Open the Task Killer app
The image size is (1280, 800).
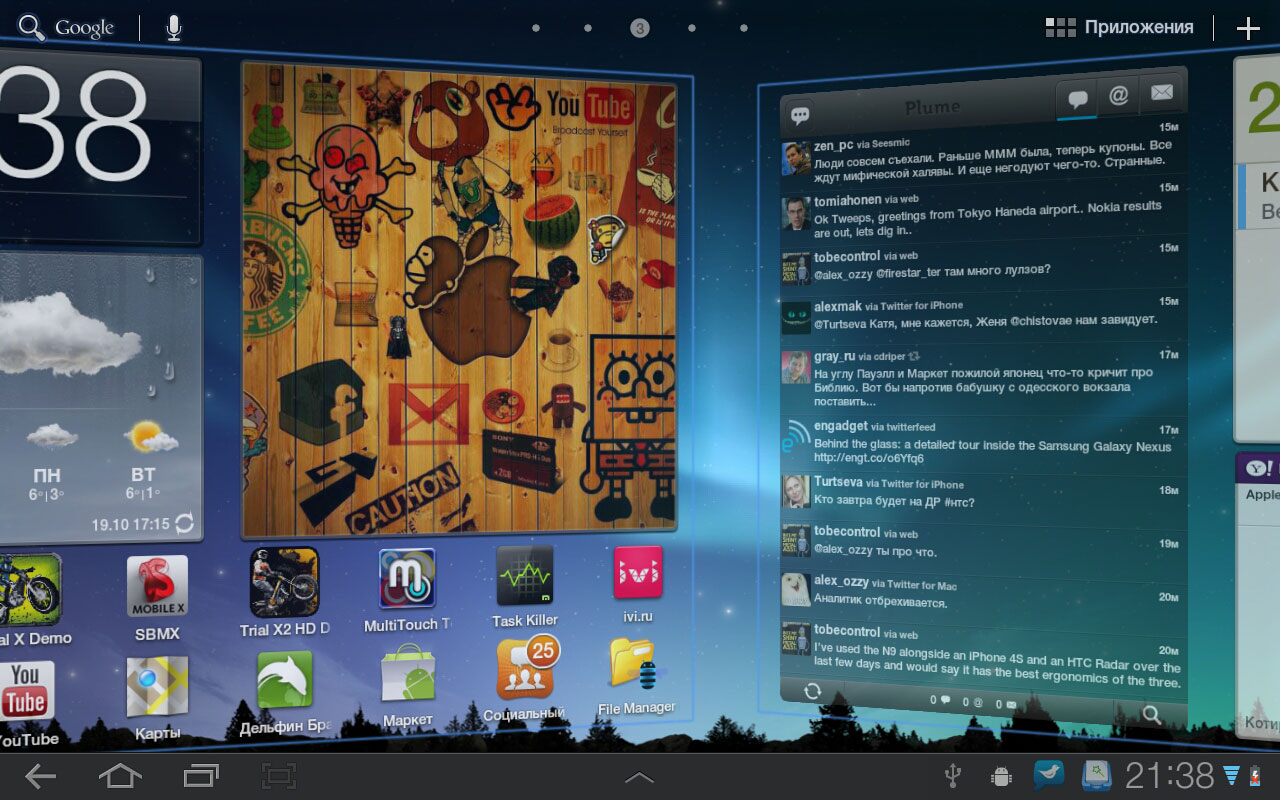[x=525, y=586]
